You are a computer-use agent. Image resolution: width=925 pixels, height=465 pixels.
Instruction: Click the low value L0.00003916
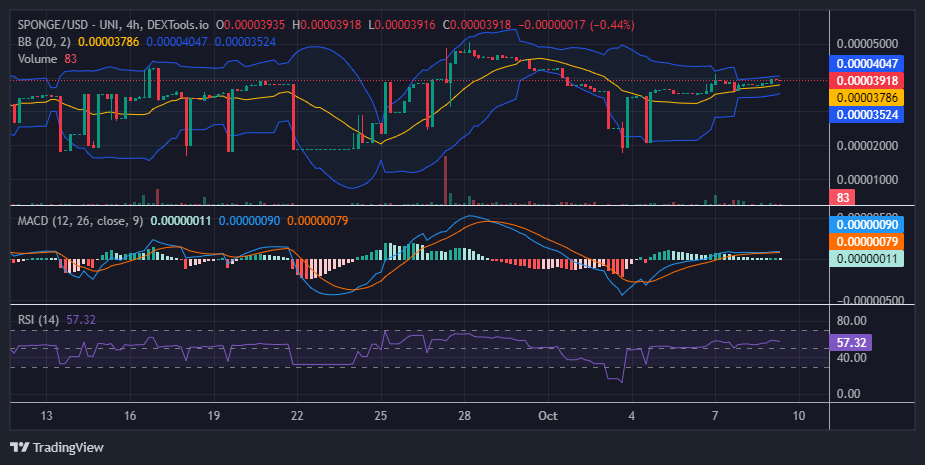(401, 25)
